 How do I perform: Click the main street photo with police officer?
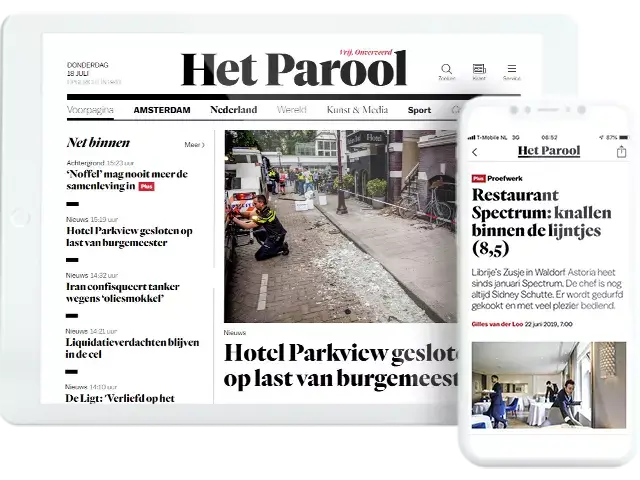point(340,227)
